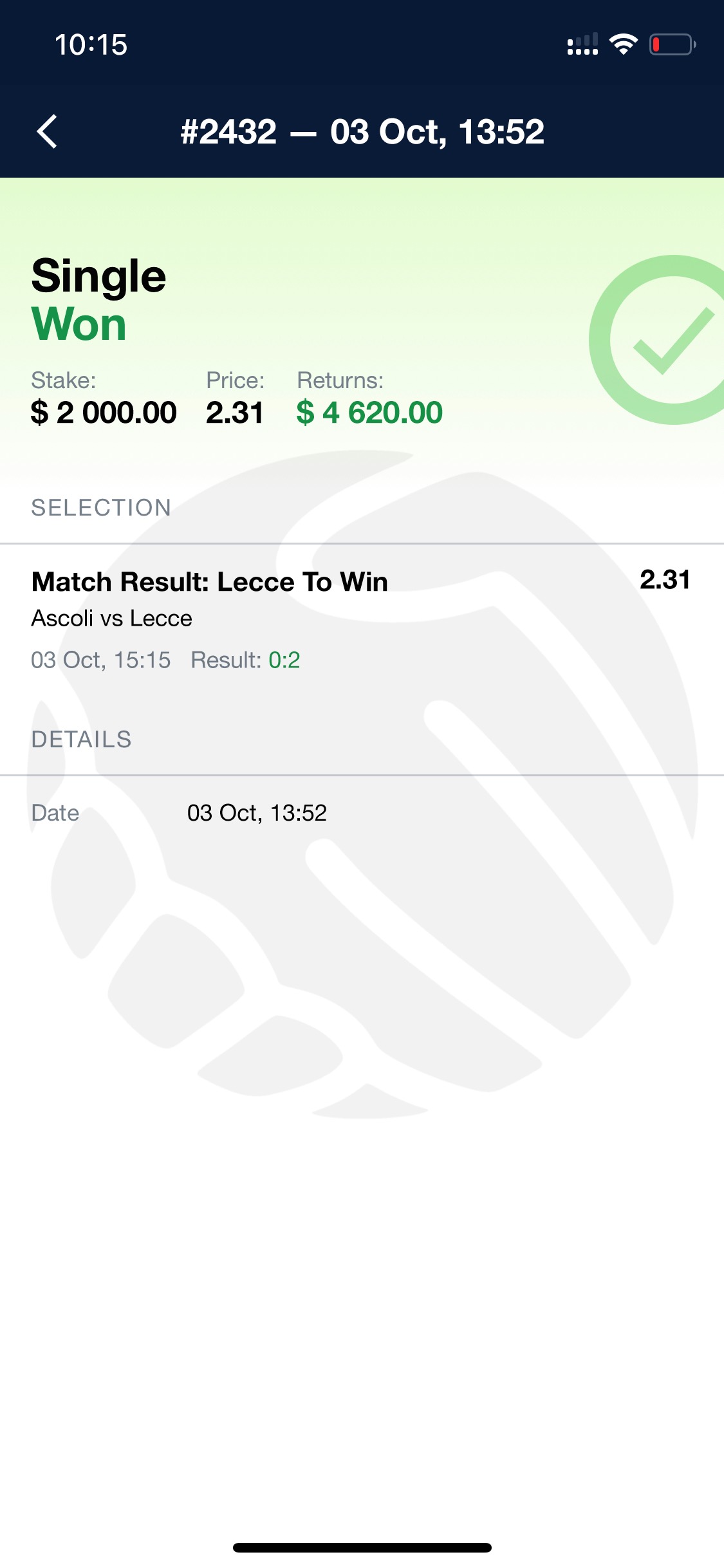Viewport: 724px width, 1568px height.
Task: Tap the bet title #2432 header
Action: [x=362, y=132]
